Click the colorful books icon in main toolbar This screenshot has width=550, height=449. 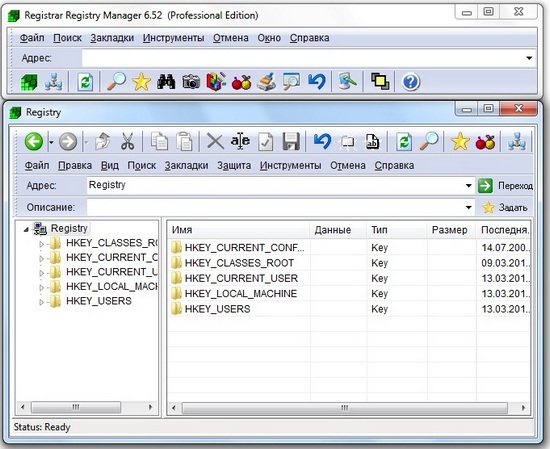216,82
